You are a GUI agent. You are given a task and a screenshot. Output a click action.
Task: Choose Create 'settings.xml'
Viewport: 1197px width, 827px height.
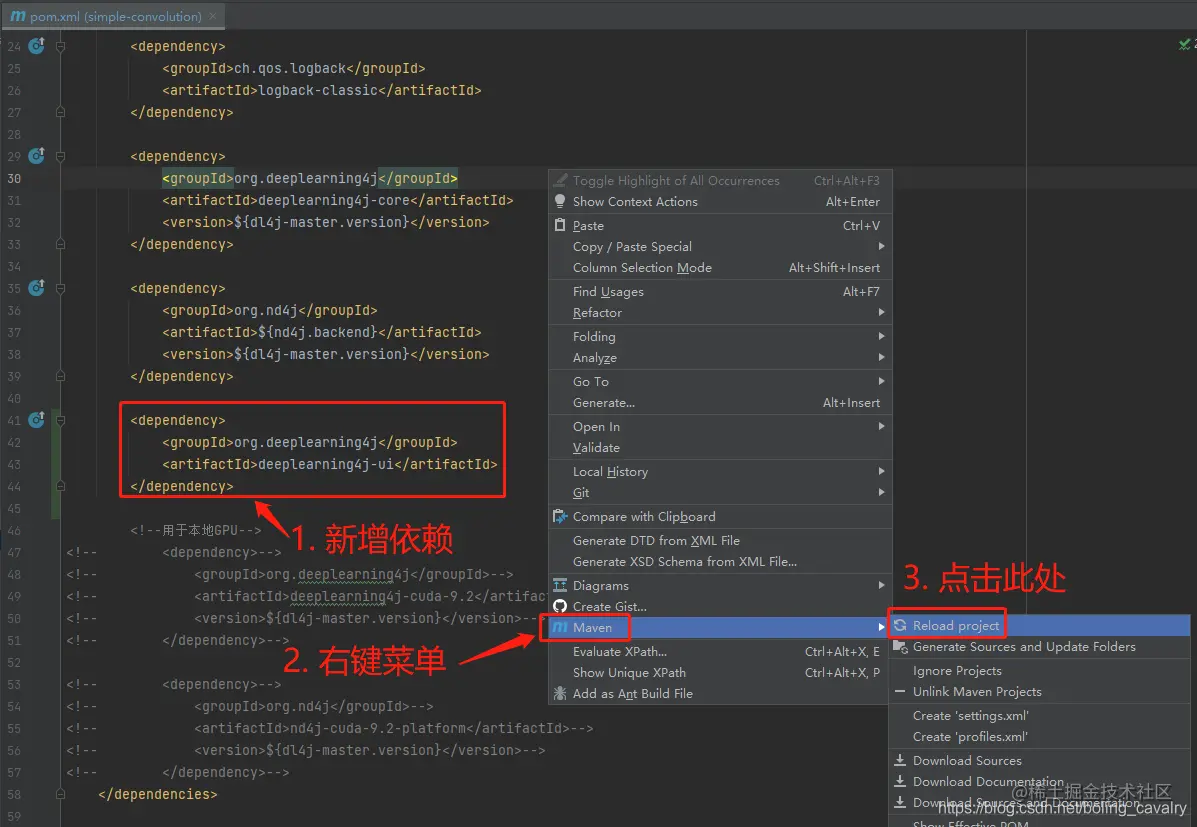click(x=1040, y=716)
